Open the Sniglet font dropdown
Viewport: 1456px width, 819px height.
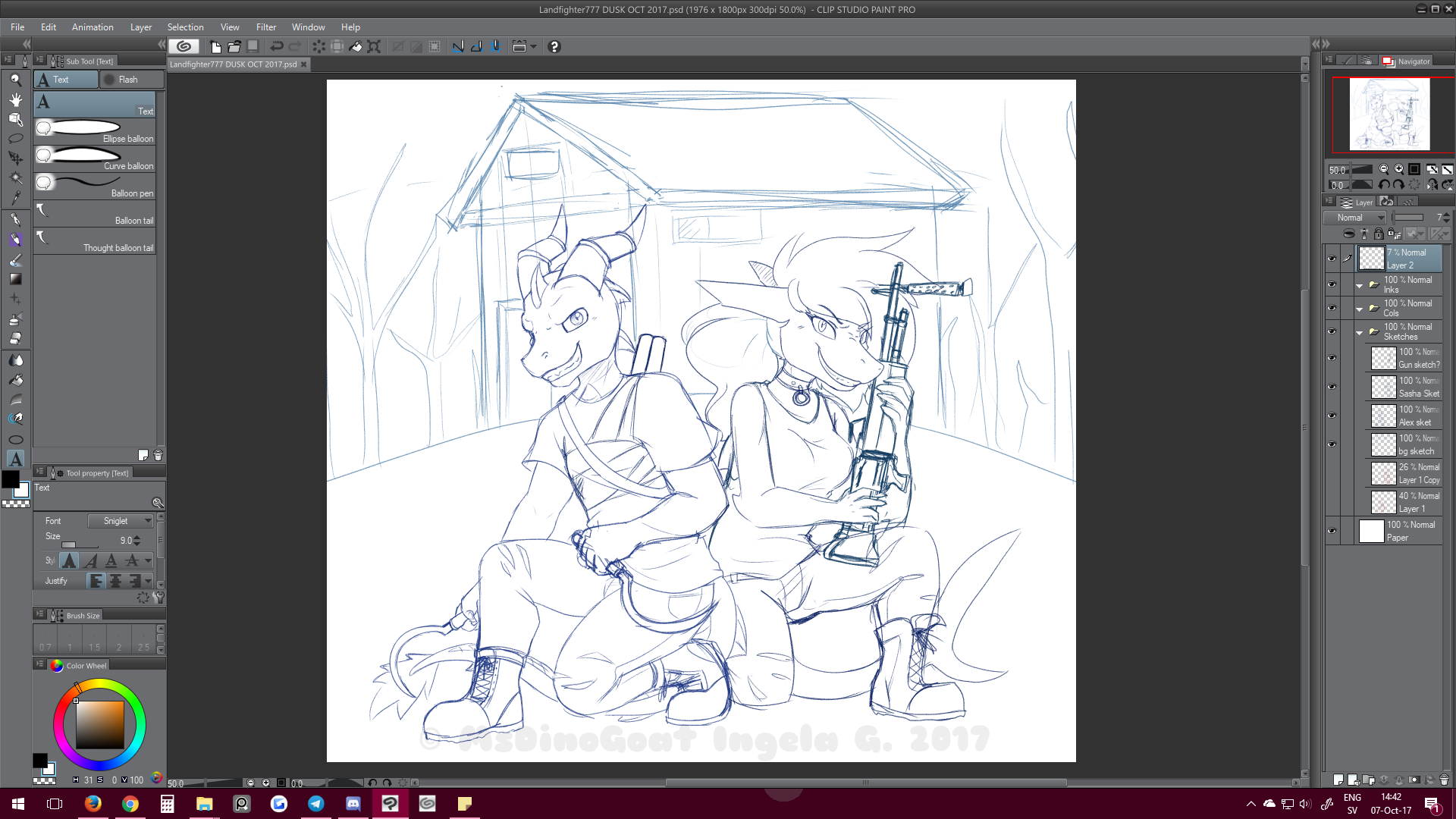tap(121, 521)
